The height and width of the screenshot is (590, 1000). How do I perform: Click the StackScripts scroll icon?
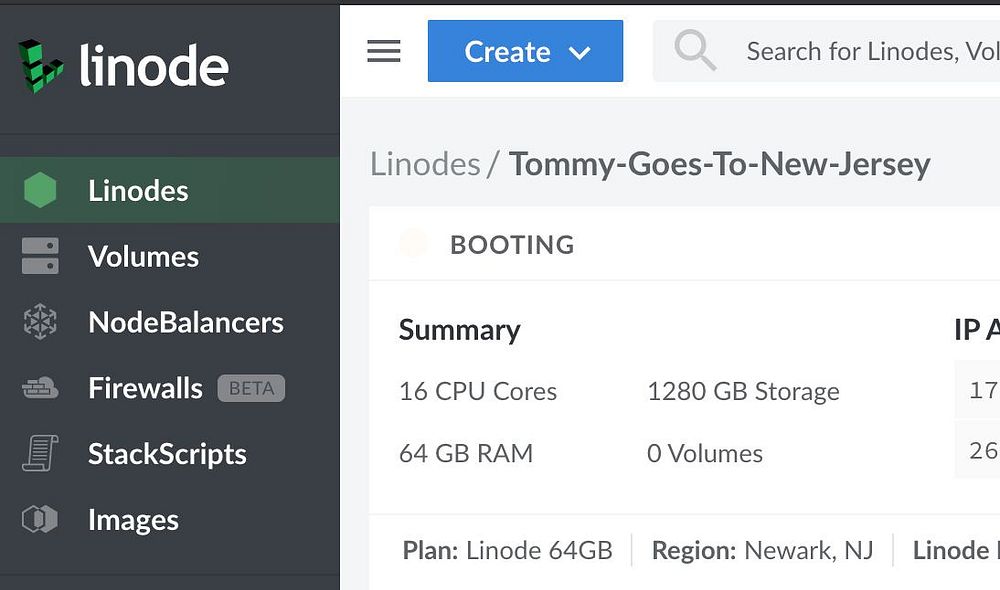coord(40,454)
